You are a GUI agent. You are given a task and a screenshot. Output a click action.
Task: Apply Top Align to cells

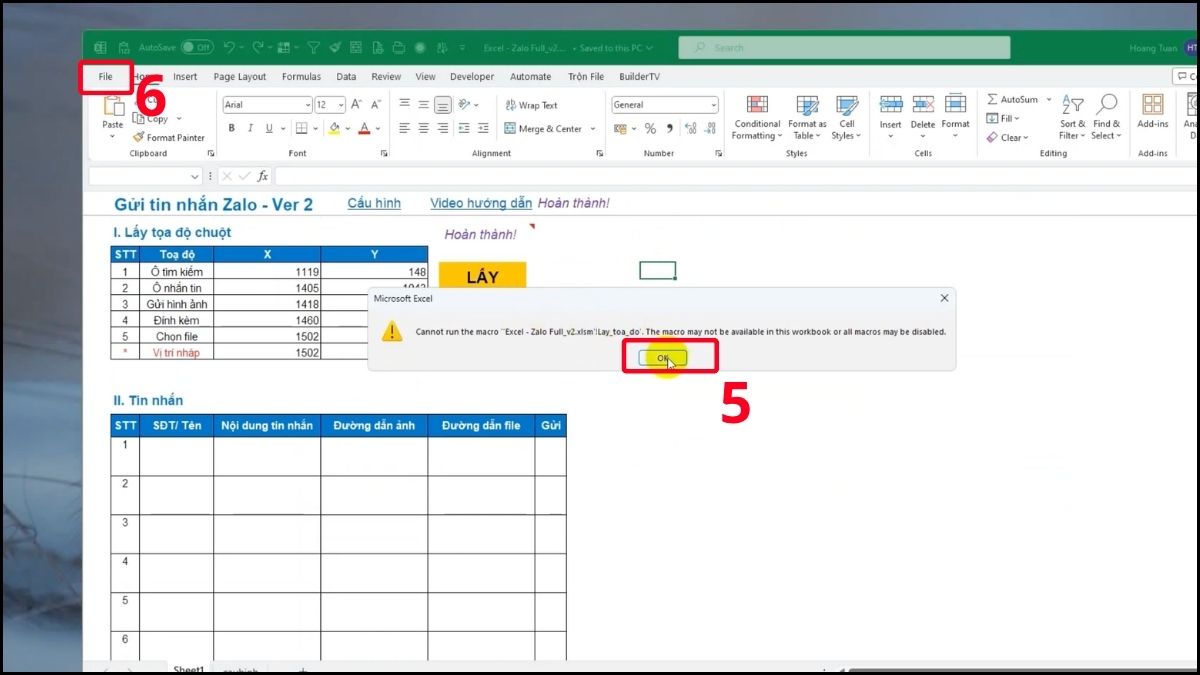[404, 105]
